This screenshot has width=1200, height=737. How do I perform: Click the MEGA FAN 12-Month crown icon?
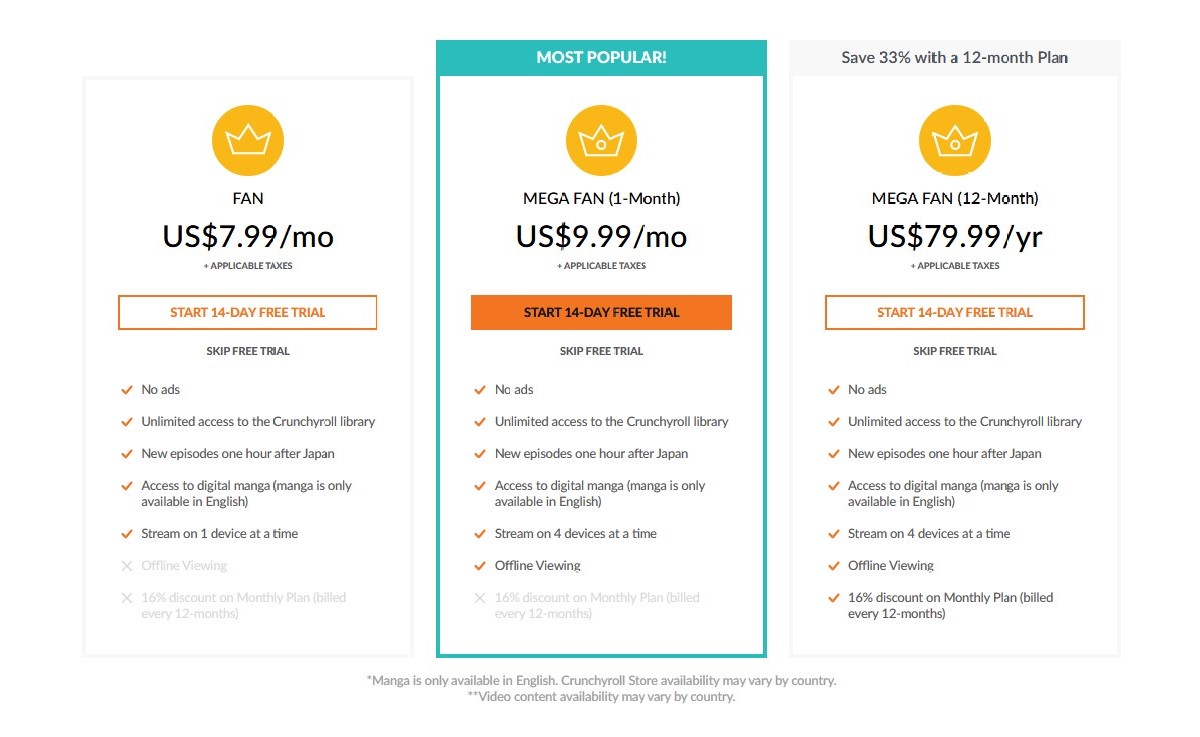955,142
